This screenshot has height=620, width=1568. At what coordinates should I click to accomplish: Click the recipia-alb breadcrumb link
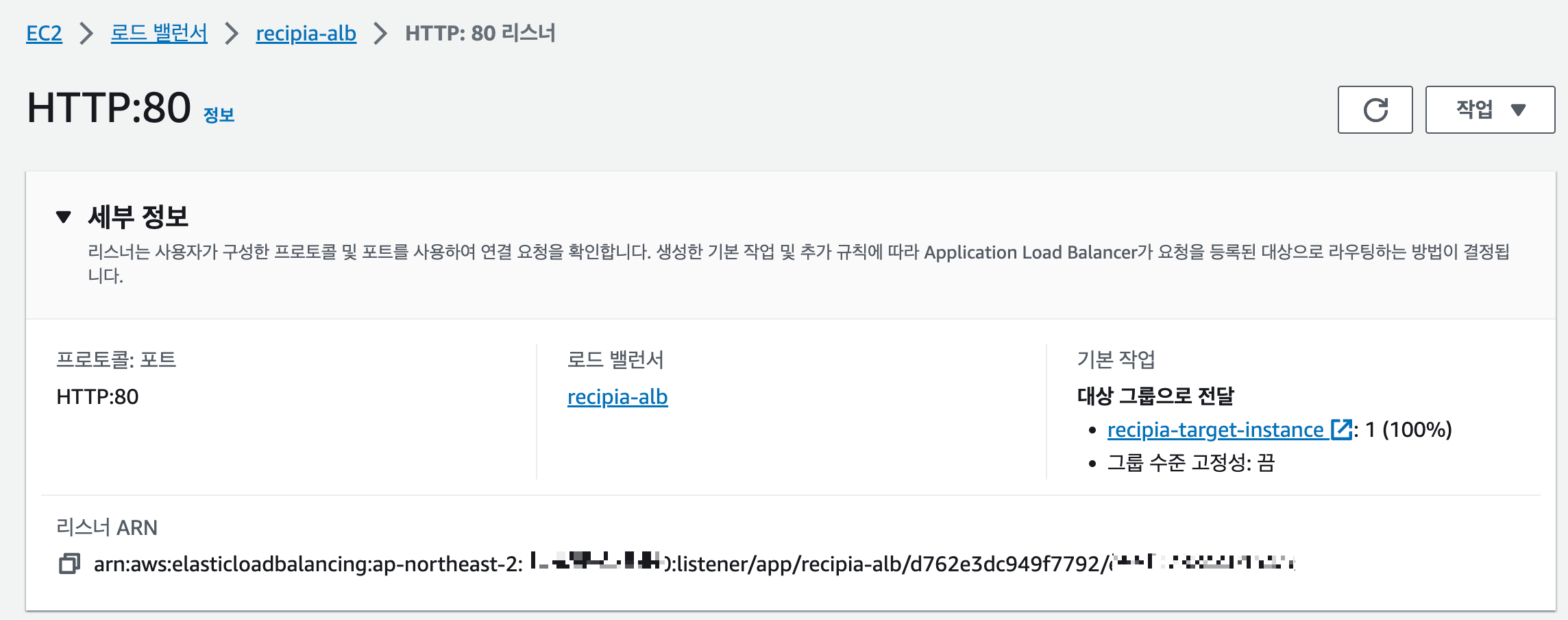306,32
